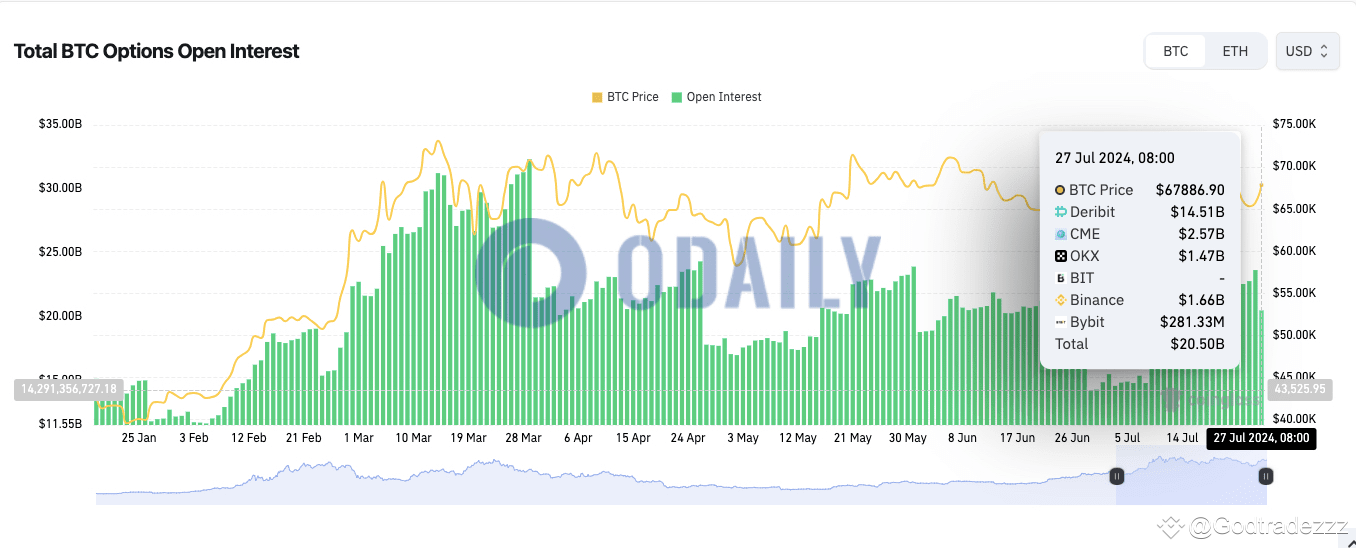Switch to the BTC tab
The width and height of the screenshot is (1356, 548).
tap(1176, 51)
